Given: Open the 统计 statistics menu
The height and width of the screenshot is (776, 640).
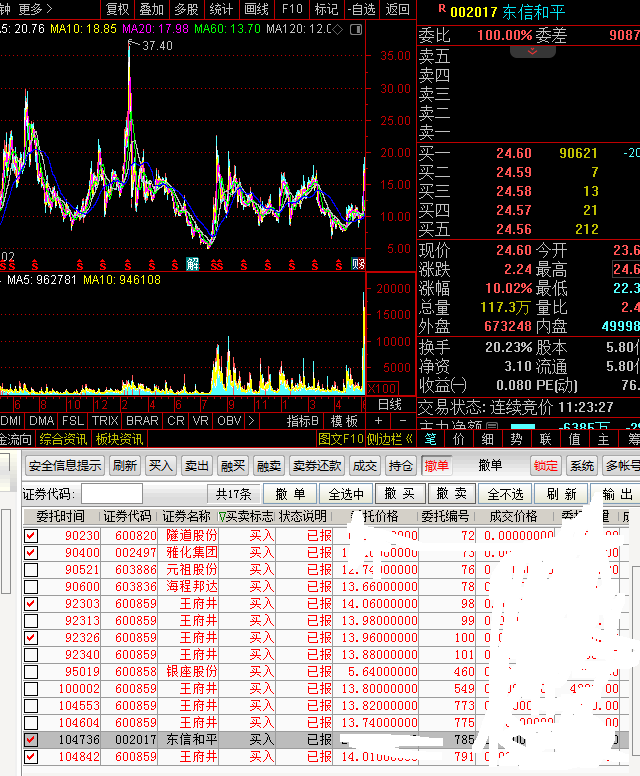Looking at the screenshot, I should point(221,9).
